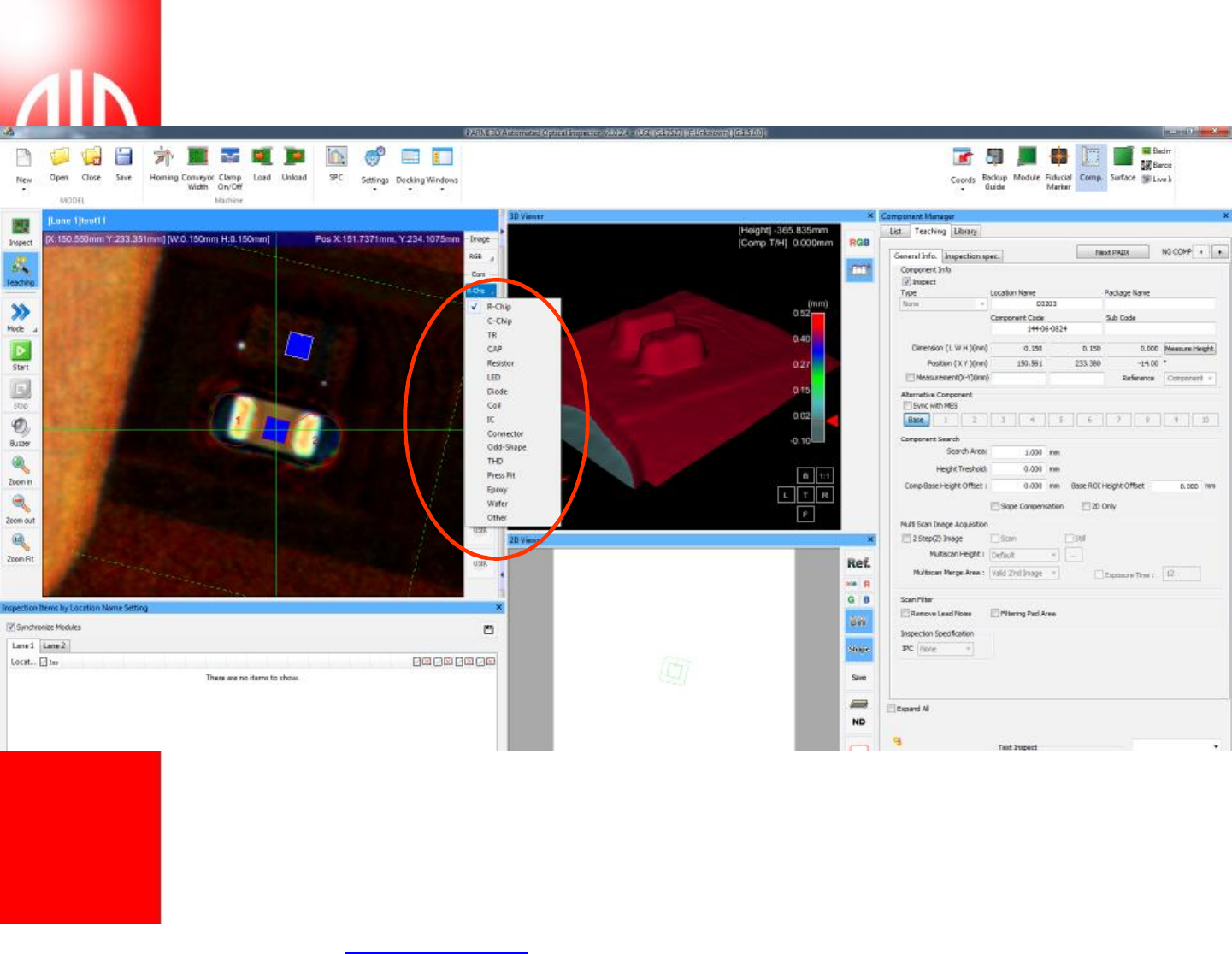Open the Type dropdown in Component Info
Image resolution: width=1232 pixels, height=954 pixels.
click(x=943, y=304)
